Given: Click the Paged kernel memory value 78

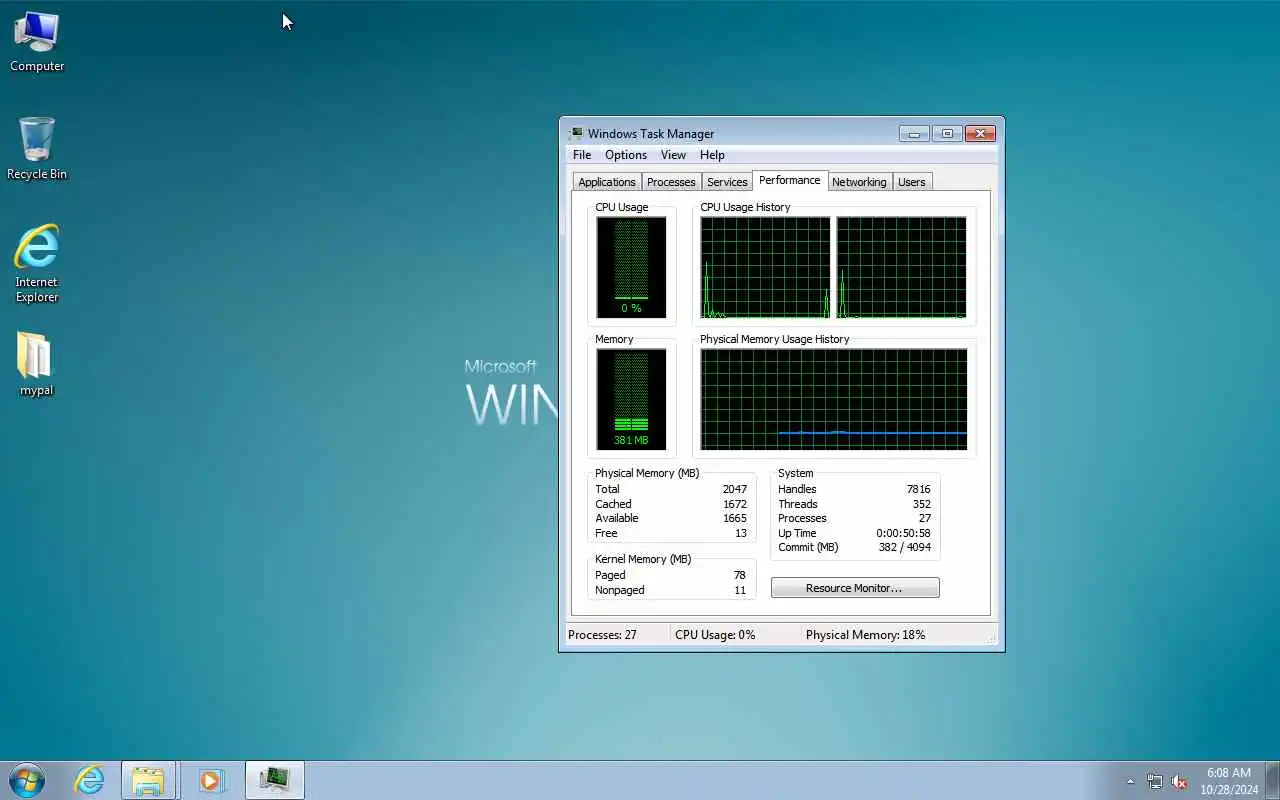Looking at the screenshot, I should [739, 575].
